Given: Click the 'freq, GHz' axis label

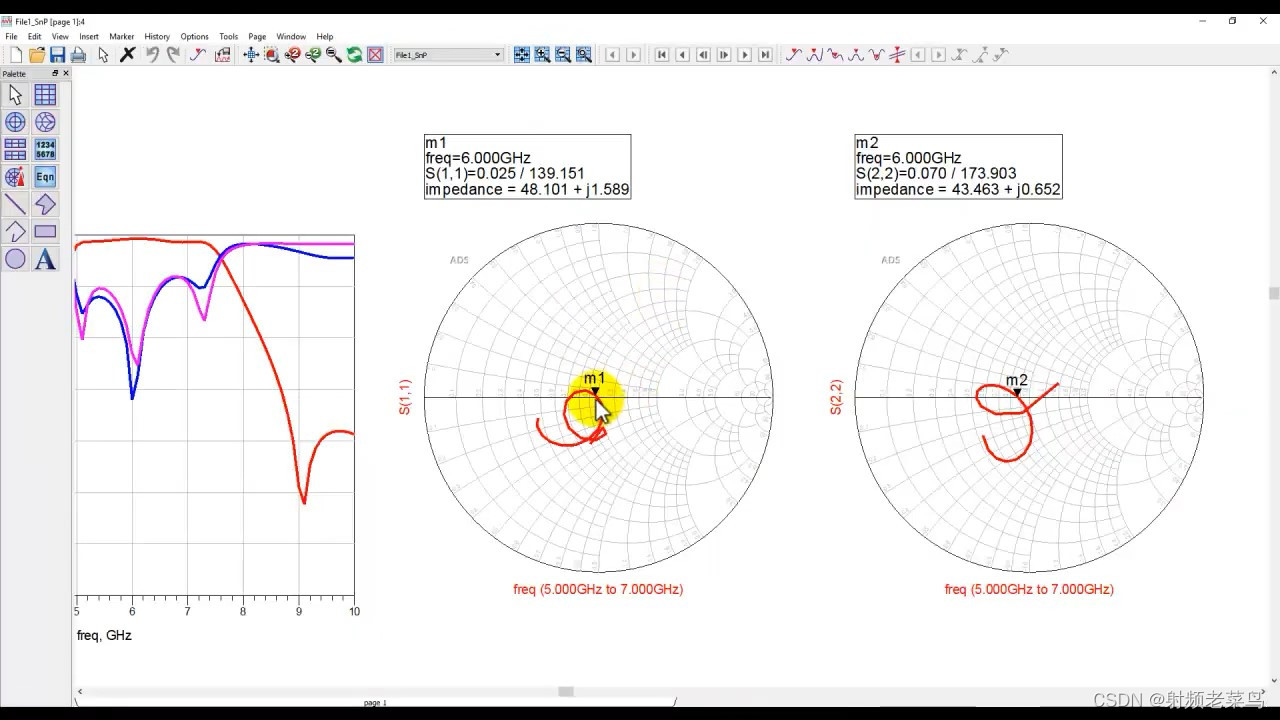Looking at the screenshot, I should (104, 635).
